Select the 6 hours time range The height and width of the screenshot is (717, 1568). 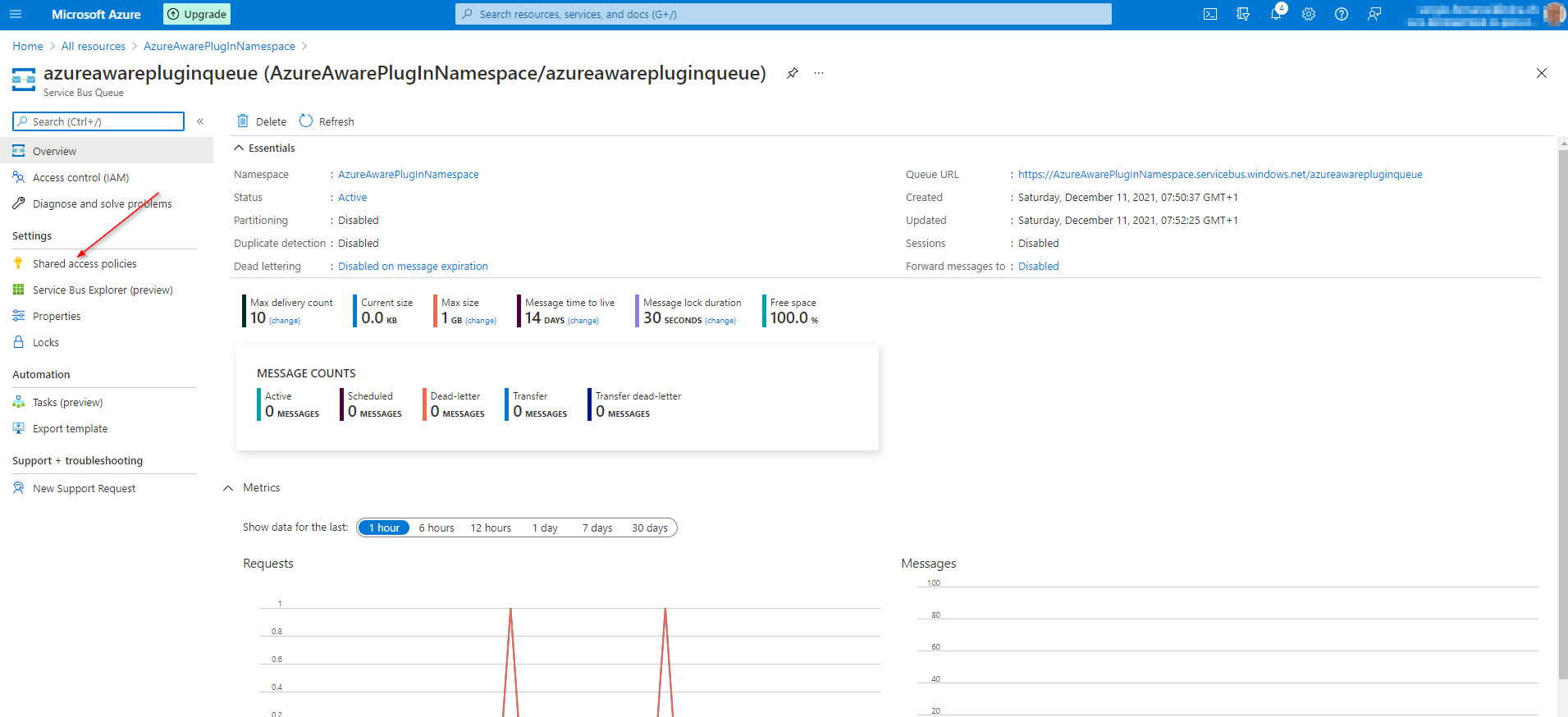(437, 527)
